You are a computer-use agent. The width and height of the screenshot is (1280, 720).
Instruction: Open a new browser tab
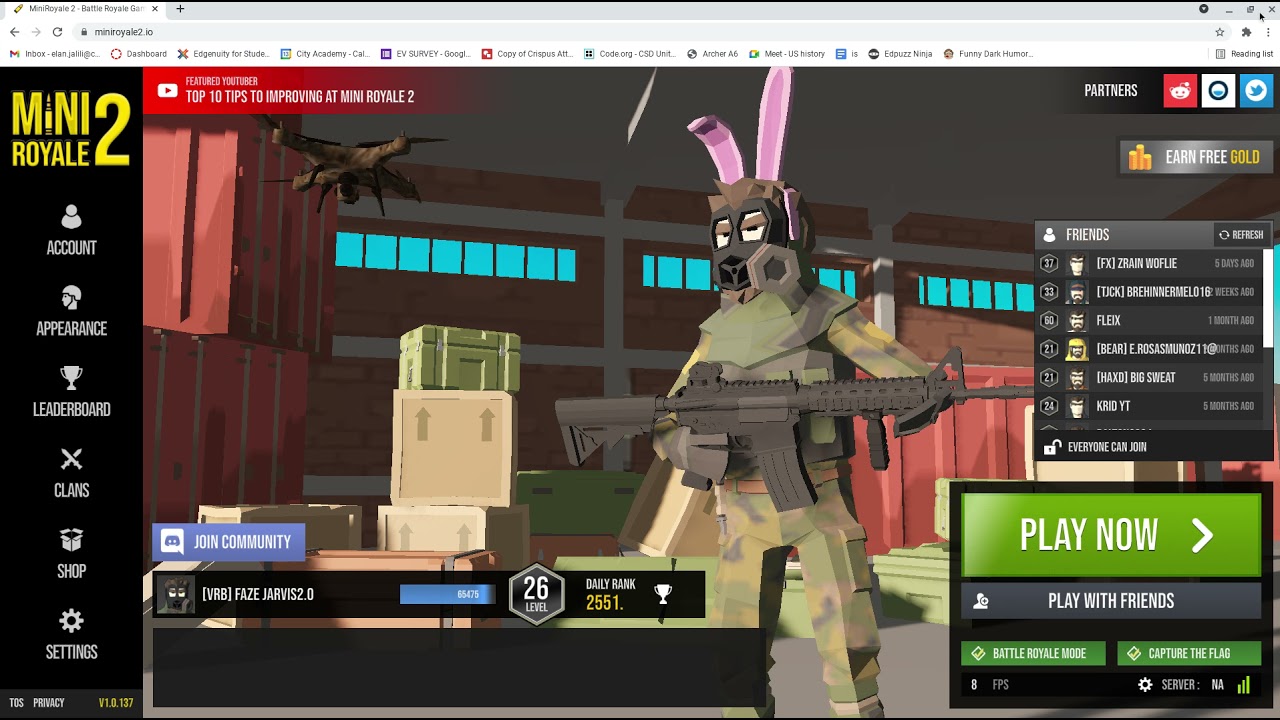tap(180, 9)
